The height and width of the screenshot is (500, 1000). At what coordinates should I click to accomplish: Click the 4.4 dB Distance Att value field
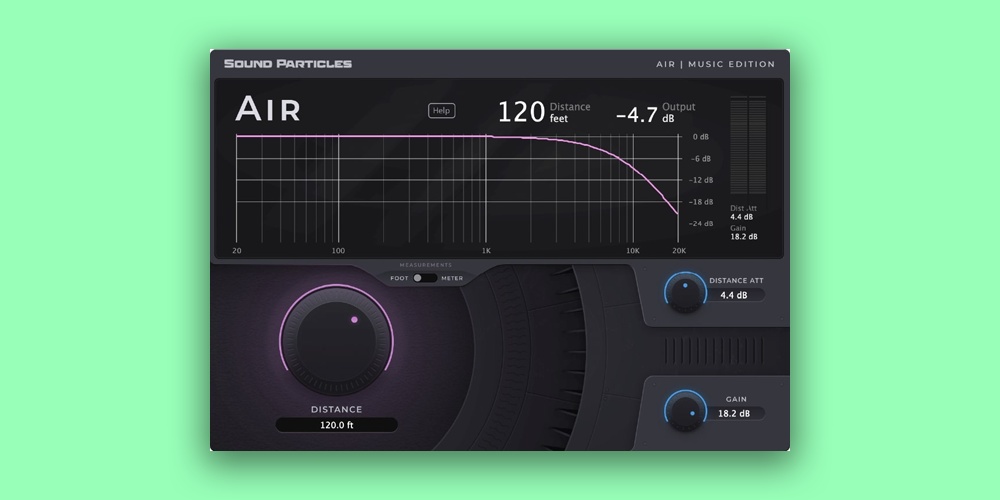coord(735,295)
